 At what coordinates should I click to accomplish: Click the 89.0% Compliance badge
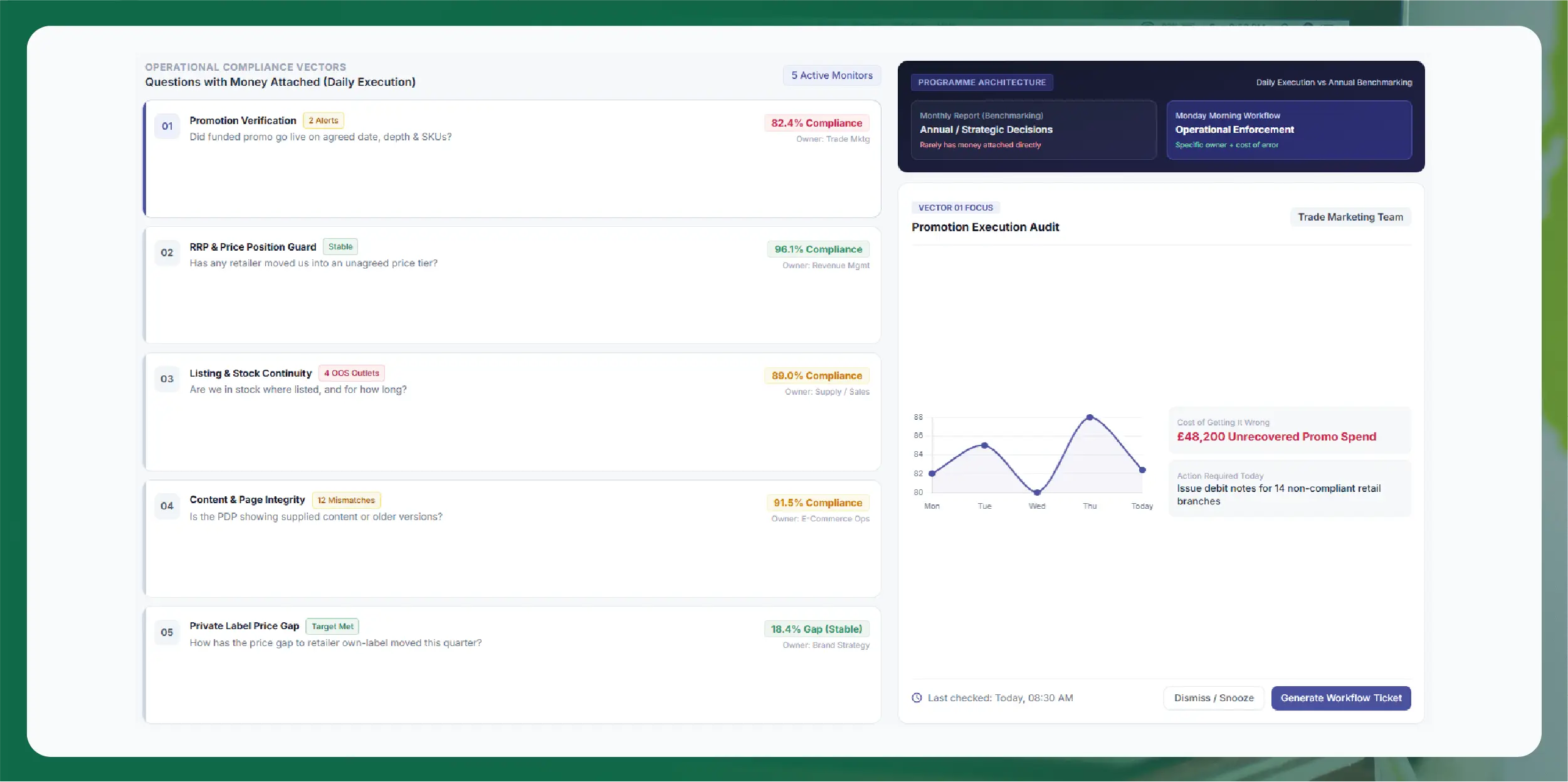(817, 376)
